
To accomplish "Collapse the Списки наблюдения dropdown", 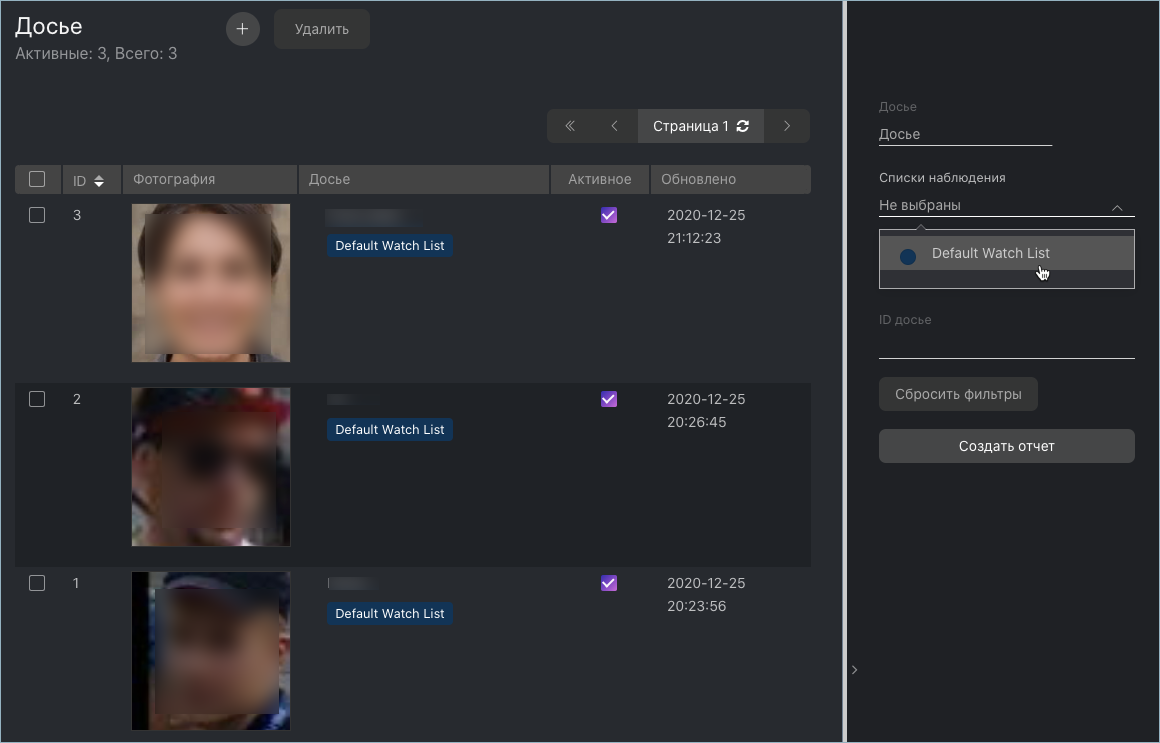I will pyautogui.click(x=1117, y=207).
